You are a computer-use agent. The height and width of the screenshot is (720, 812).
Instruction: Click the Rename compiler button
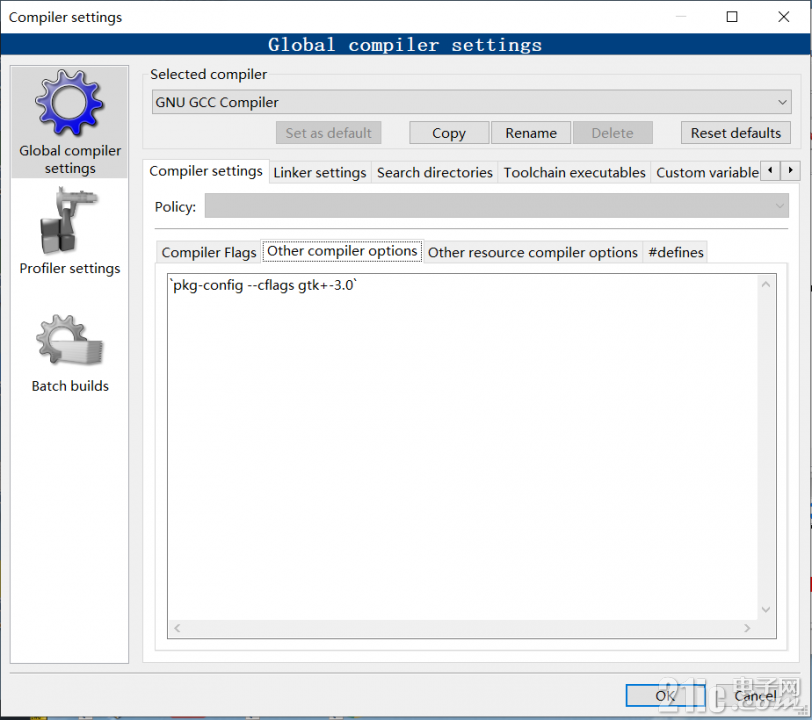[x=531, y=133]
